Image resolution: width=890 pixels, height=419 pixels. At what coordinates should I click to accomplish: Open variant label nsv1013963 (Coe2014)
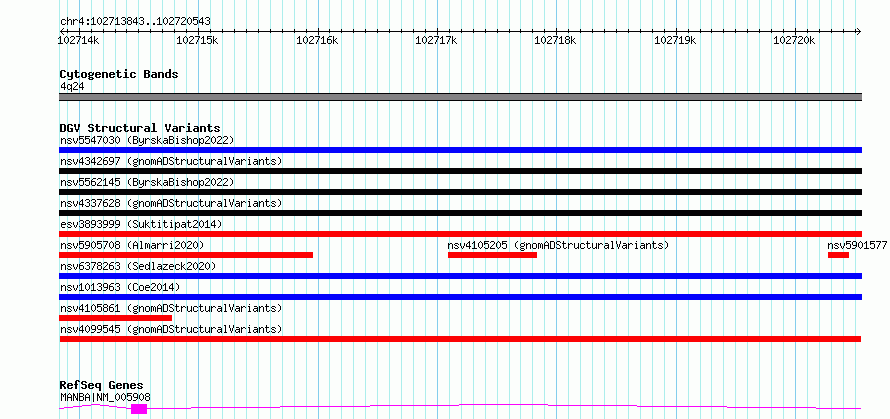click(120, 287)
